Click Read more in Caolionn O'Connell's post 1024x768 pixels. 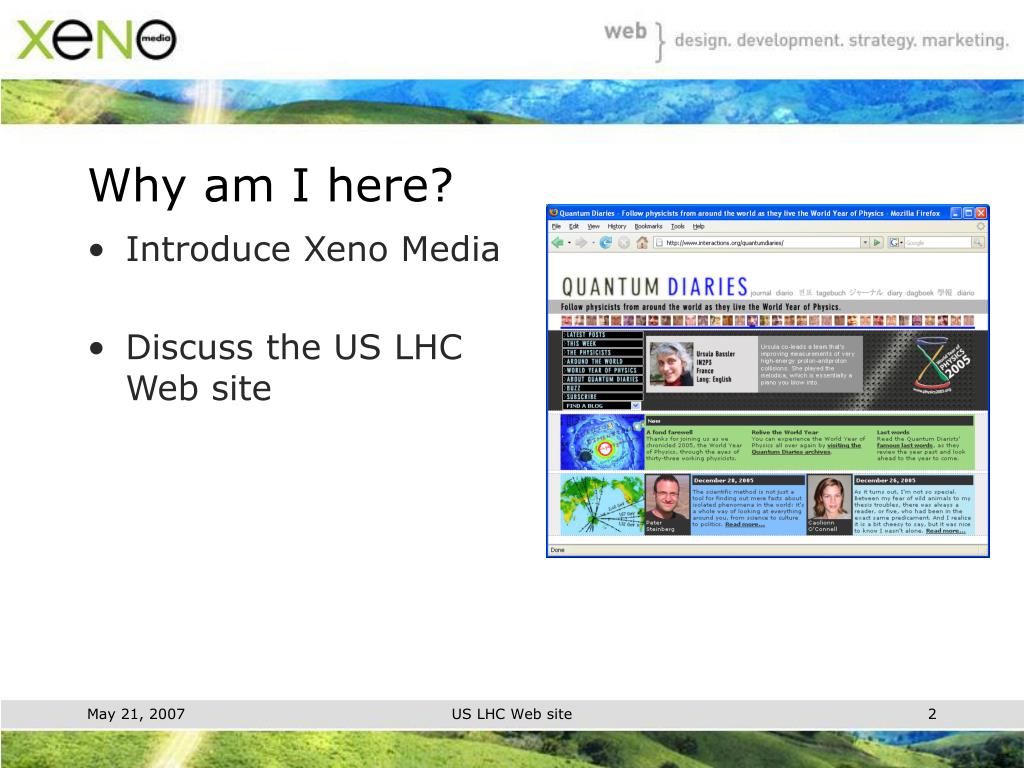[945, 531]
